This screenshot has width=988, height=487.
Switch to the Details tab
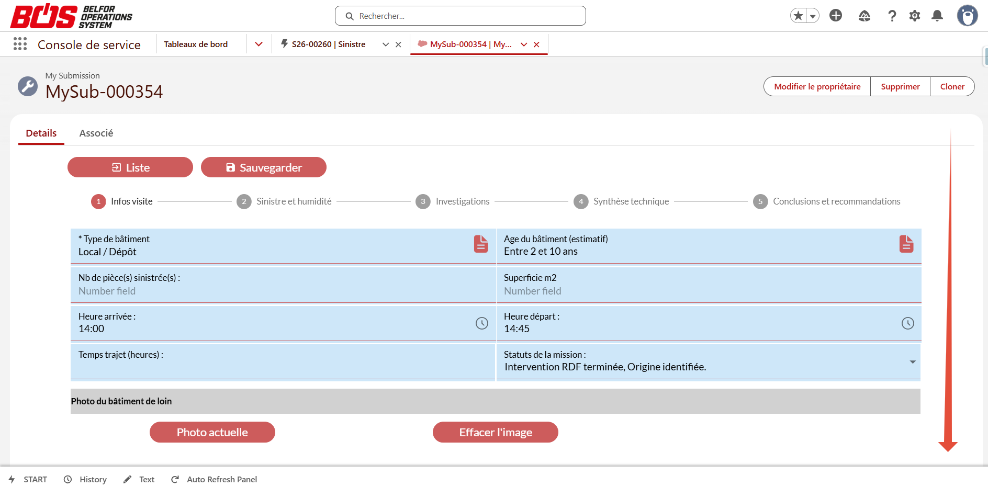pyautogui.click(x=41, y=133)
